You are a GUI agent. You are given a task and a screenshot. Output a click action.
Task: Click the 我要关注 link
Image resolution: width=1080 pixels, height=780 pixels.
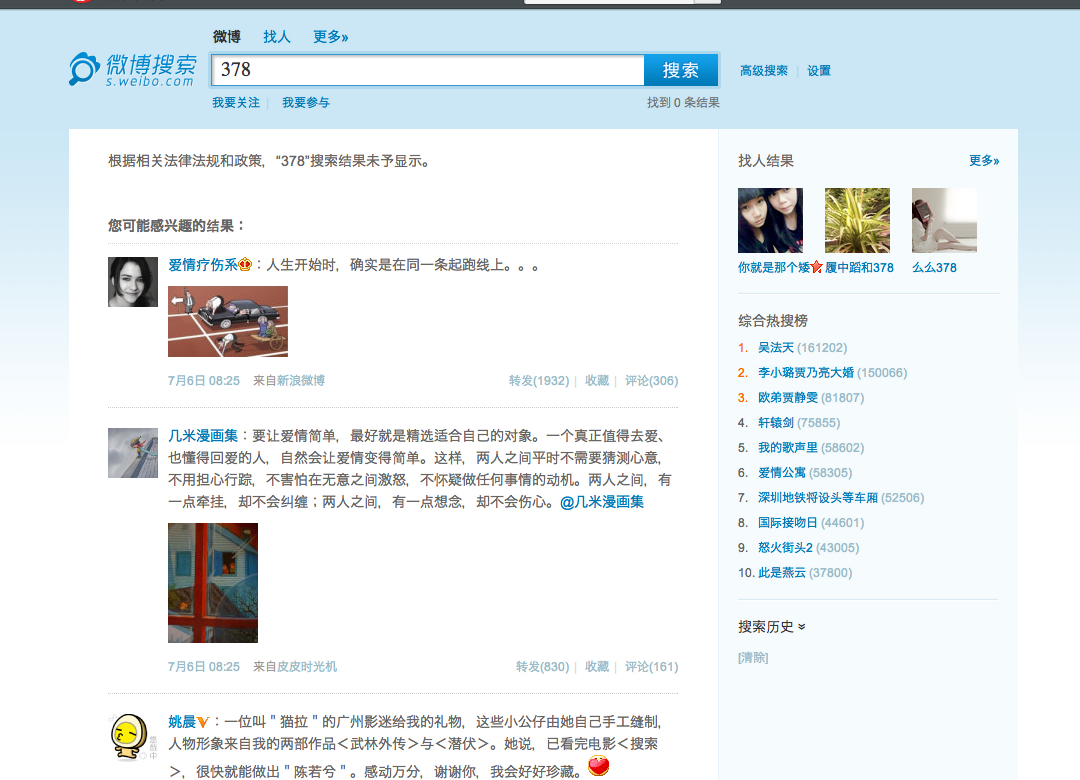[236, 103]
